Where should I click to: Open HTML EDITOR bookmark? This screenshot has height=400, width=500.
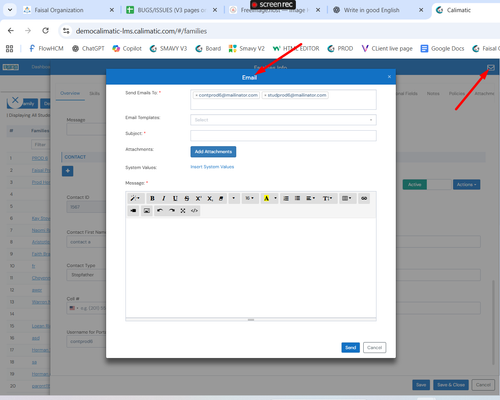coord(296,49)
